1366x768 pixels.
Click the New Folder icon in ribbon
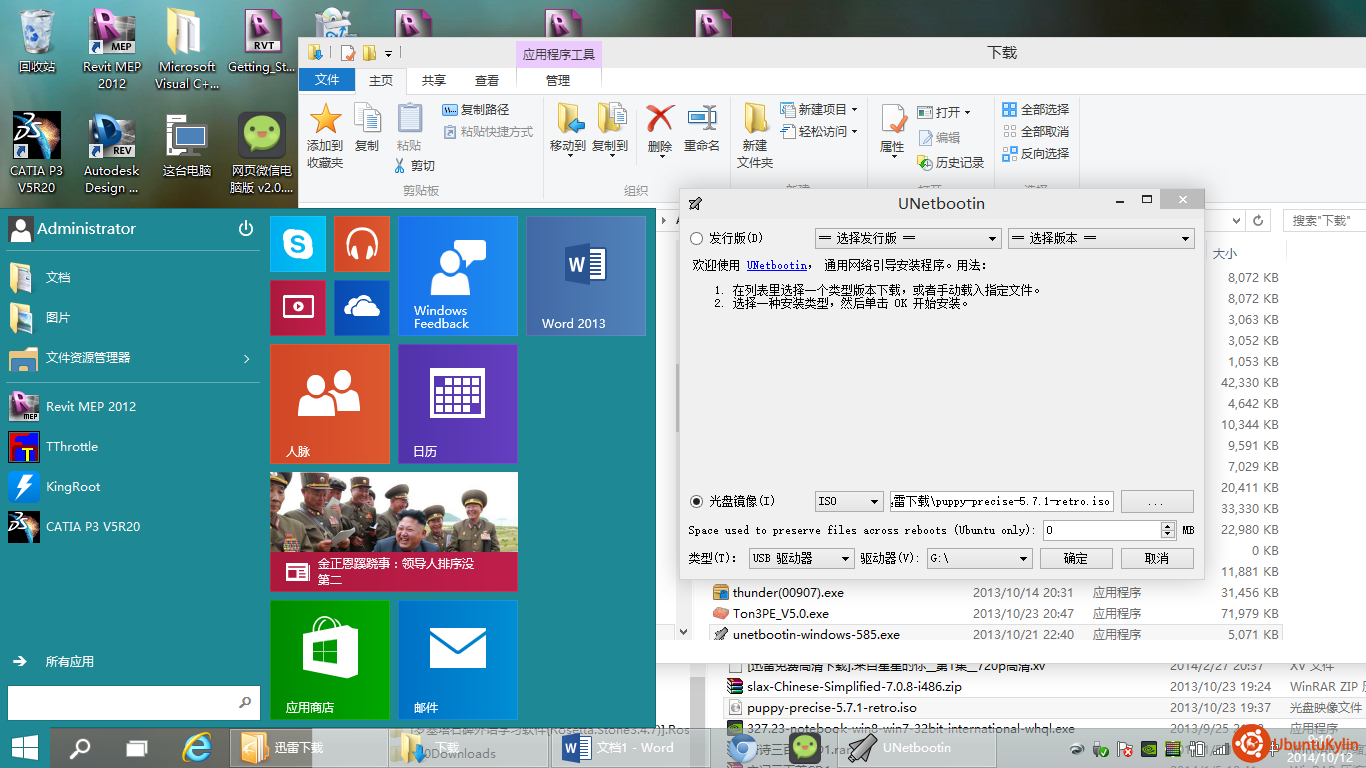click(755, 135)
